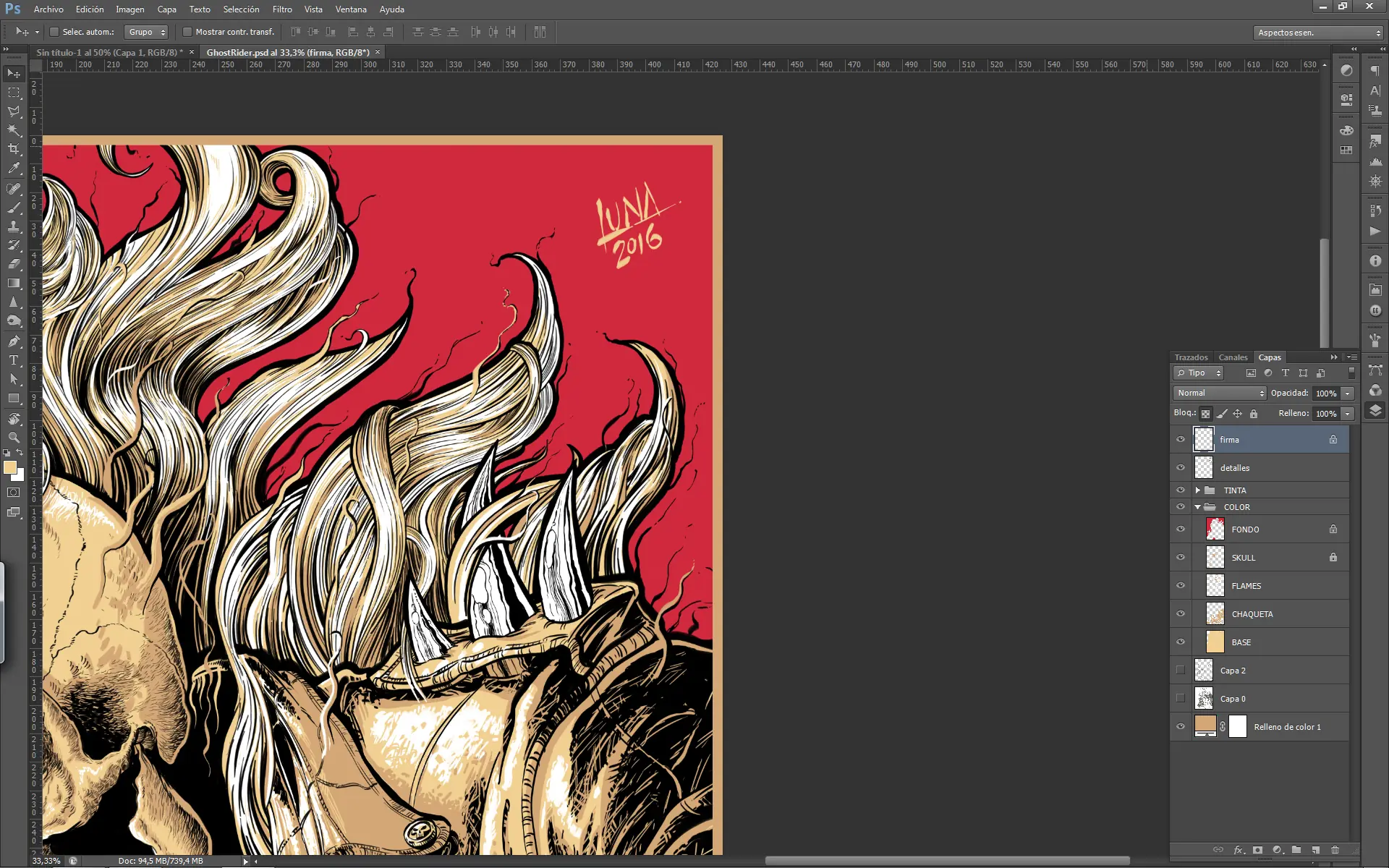Select the Horizontal Type tool

tap(14, 360)
